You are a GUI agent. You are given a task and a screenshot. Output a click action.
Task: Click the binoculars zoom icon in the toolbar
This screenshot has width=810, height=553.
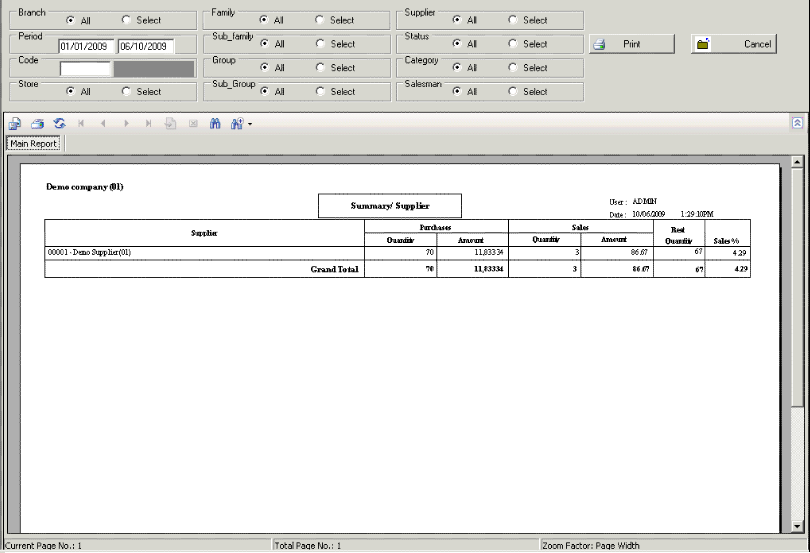coord(238,124)
